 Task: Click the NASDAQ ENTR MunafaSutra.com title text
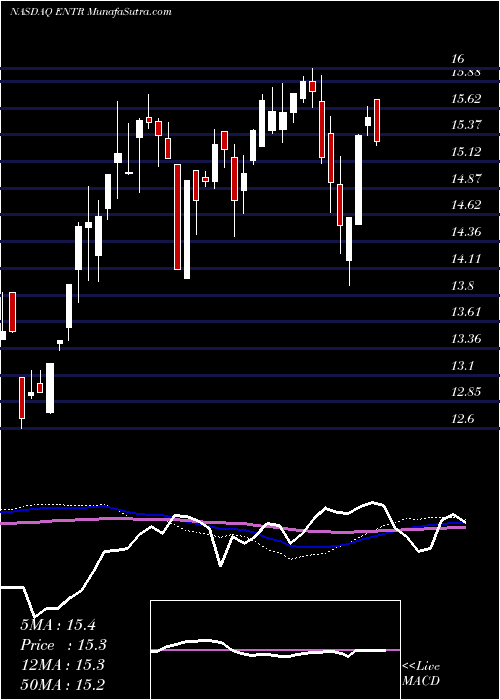[91, 12]
